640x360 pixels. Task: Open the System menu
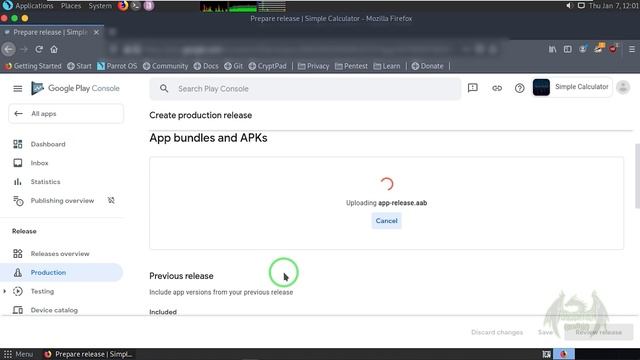[100, 6]
